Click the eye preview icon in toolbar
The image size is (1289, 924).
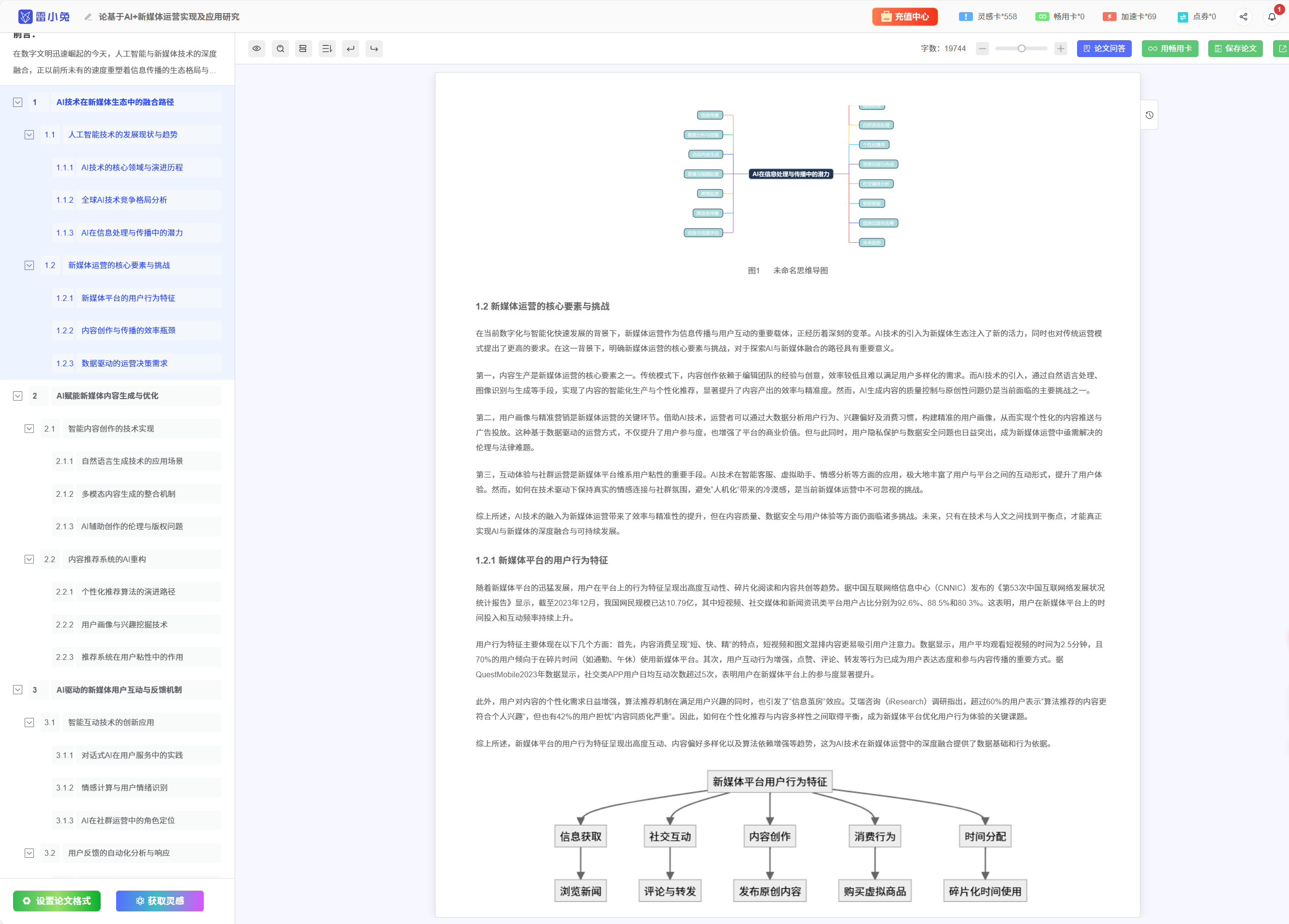(x=257, y=49)
